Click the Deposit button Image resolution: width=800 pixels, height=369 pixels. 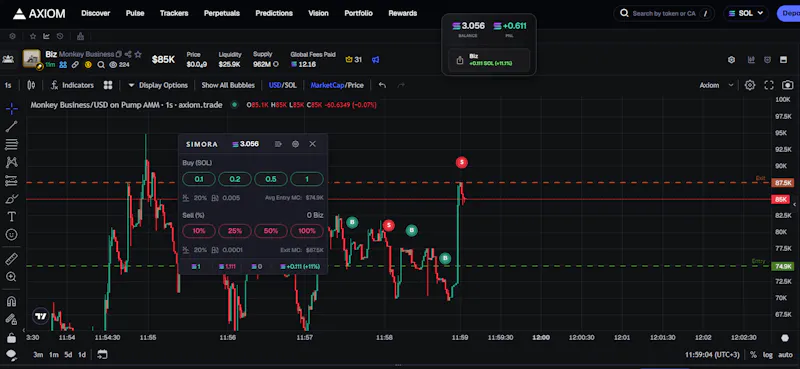click(x=788, y=13)
